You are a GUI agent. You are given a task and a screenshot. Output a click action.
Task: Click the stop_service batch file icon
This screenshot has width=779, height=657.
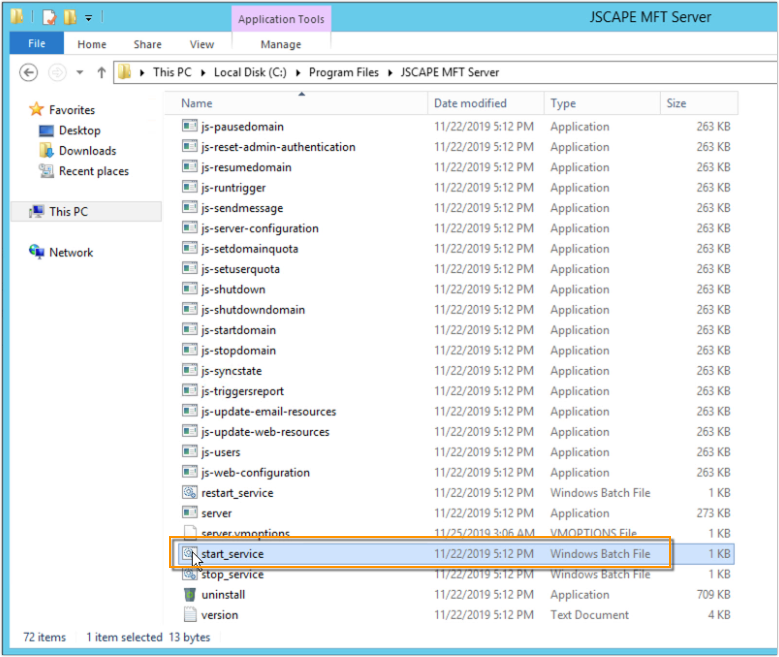pyautogui.click(x=189, y=574)
